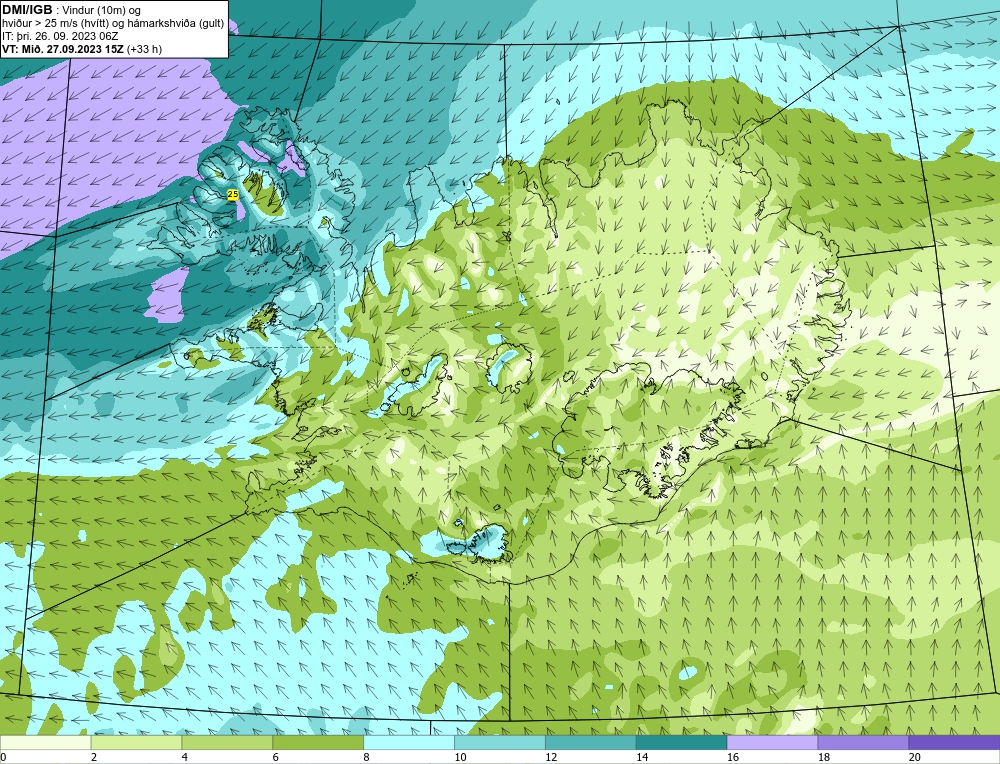The image size is (1000, 764).
Task: Click the yellow 25 gust marker
Action: click(233, 194)
